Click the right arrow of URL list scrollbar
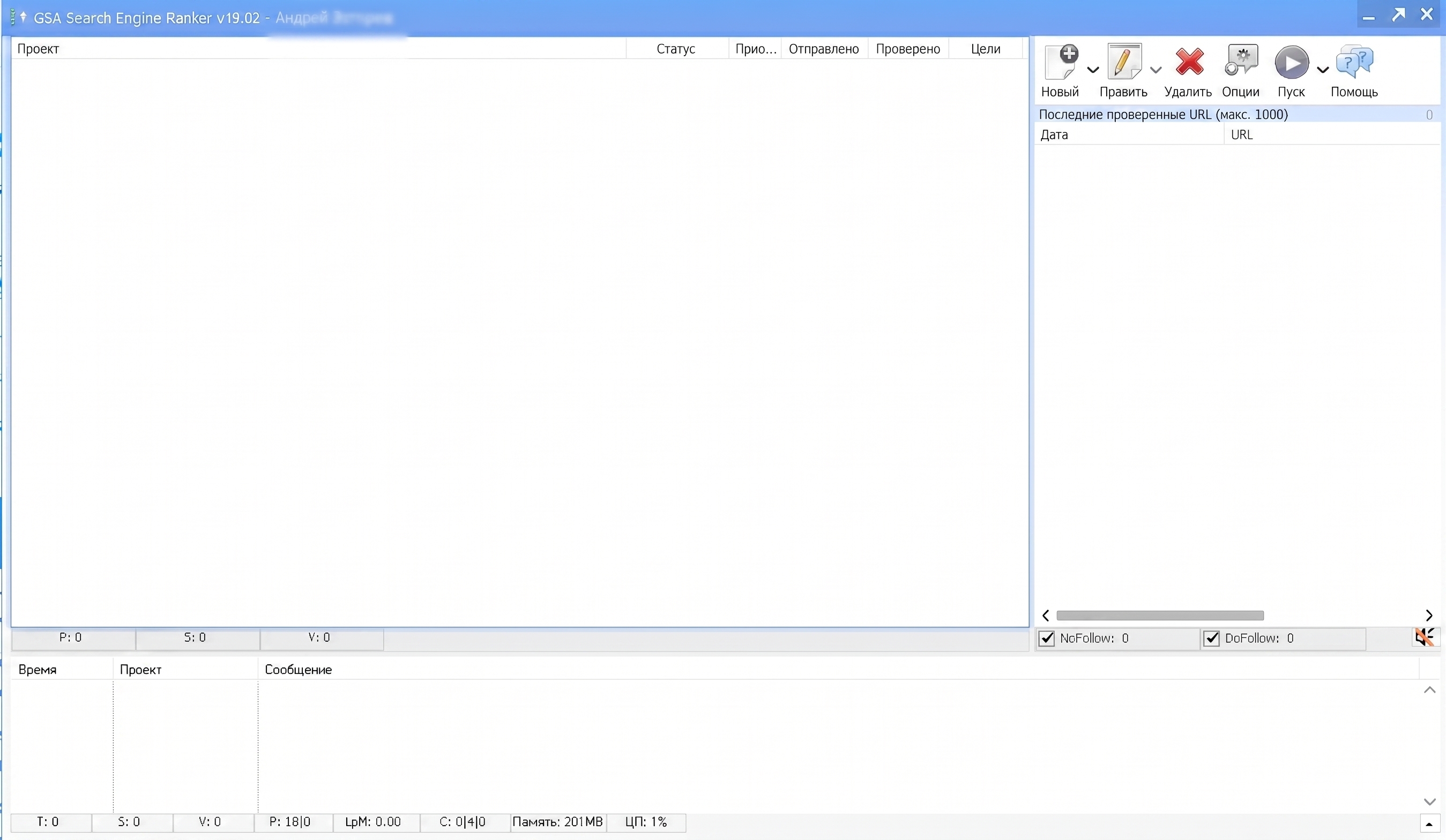This screenshot has height=840, width=1446. point(1429,615)
